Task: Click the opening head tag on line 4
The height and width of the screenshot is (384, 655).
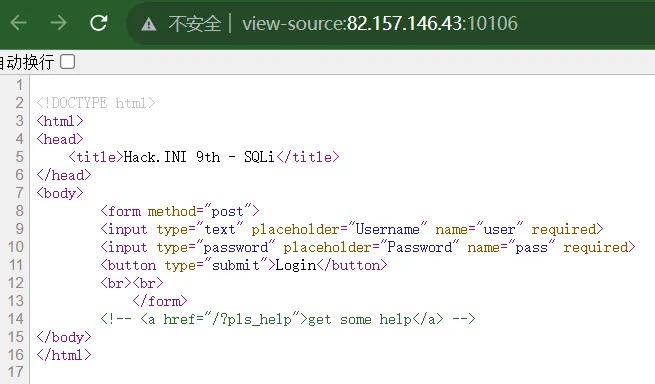Action: pos(60,139)
